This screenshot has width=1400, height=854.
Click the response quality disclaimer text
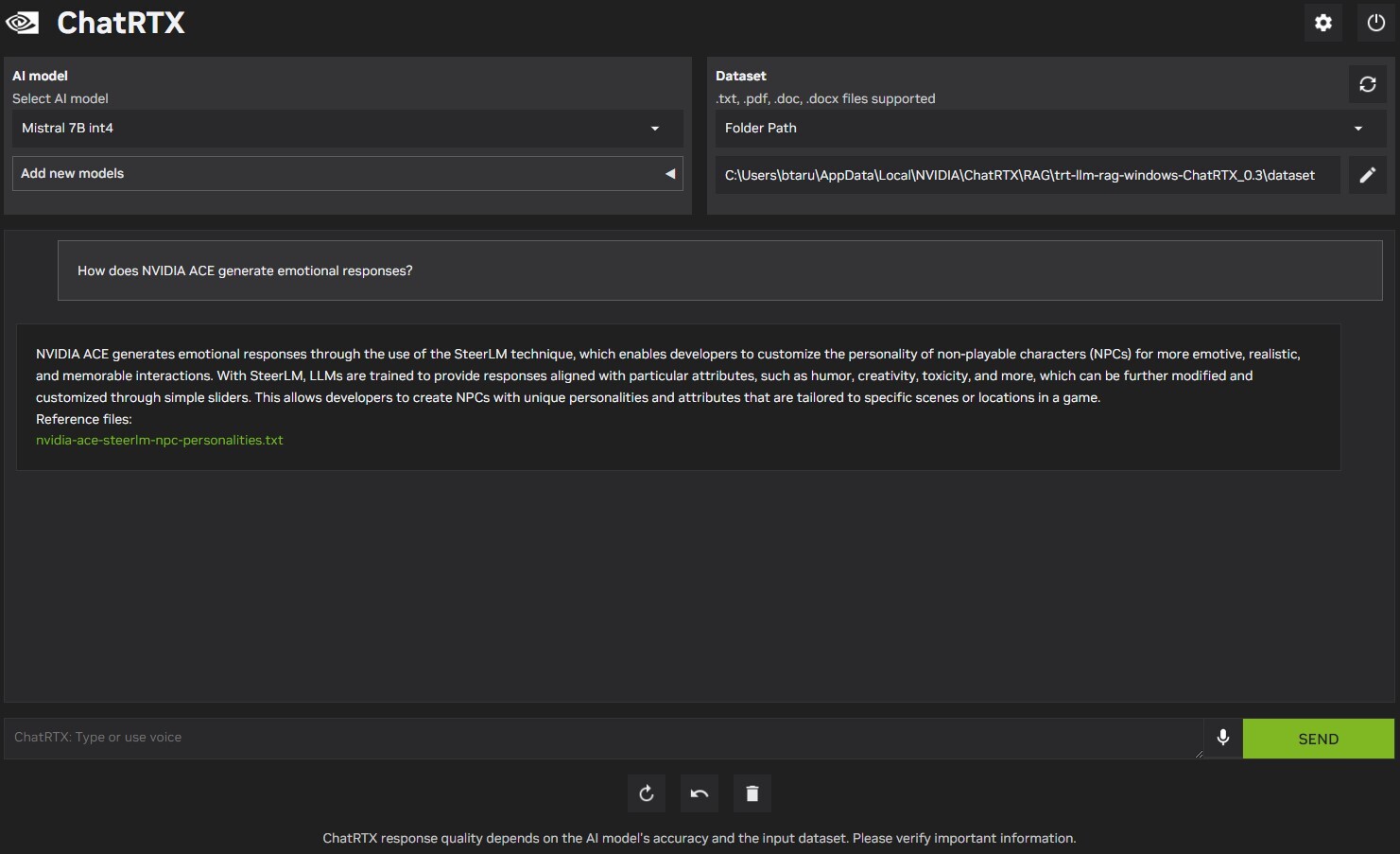point(700,838)
